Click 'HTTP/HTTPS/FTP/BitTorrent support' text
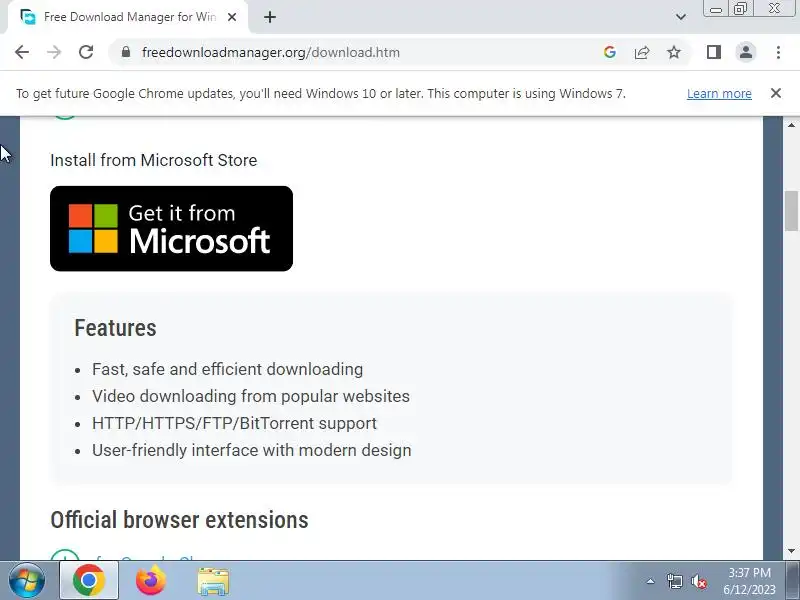Image resolution: width=800 pixels, height=600 pixels. tap(234, 423)
